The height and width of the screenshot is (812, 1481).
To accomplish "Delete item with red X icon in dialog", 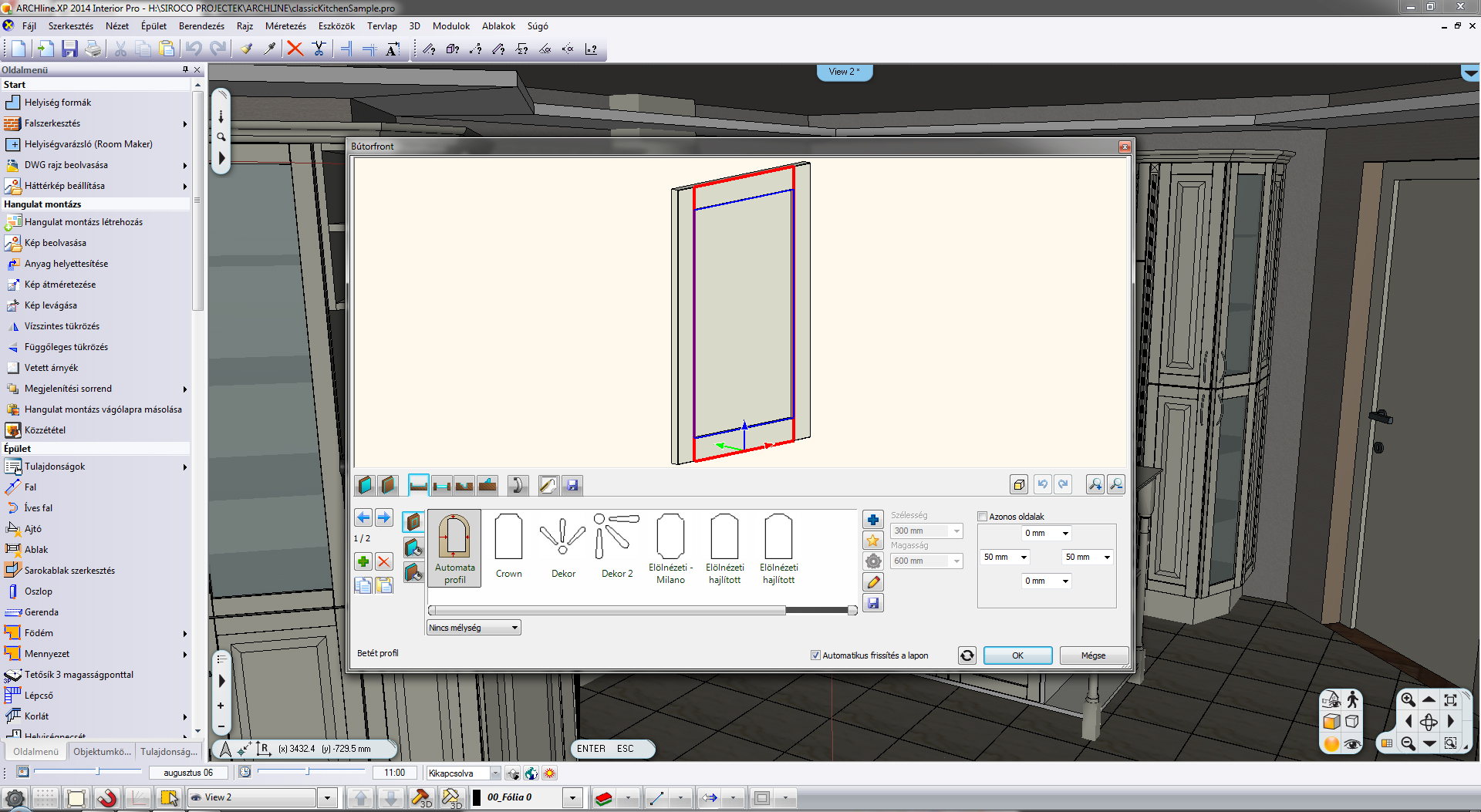I will pyautogui.click(x=383, y=561).
